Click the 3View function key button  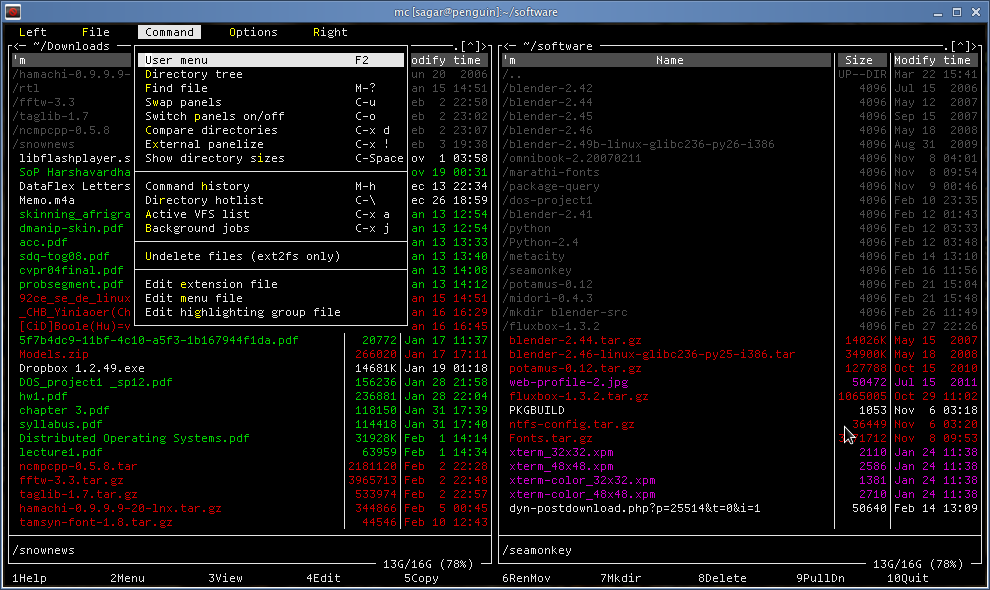(225, 578)
